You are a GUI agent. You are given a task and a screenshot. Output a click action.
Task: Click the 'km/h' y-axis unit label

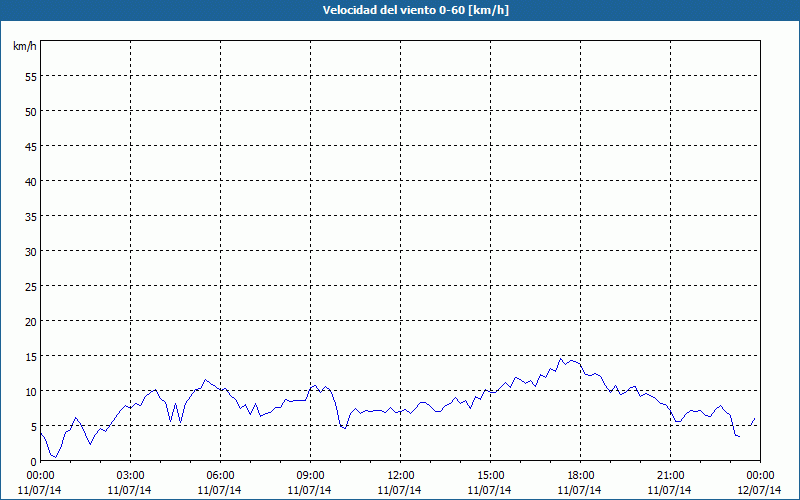[24, 46]
